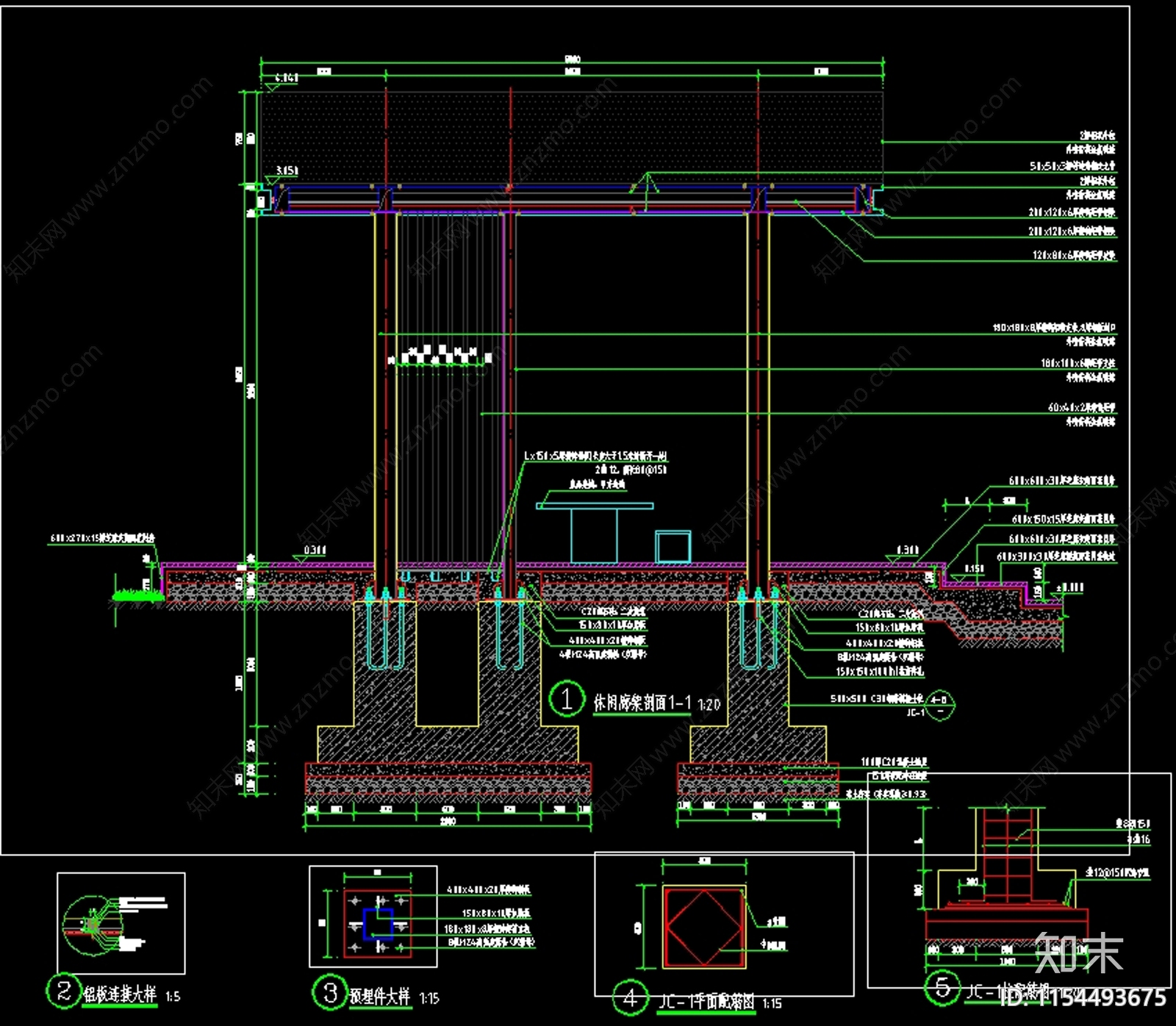Click the "1:15" scale beside 预埋件大样

click(429, 998)
